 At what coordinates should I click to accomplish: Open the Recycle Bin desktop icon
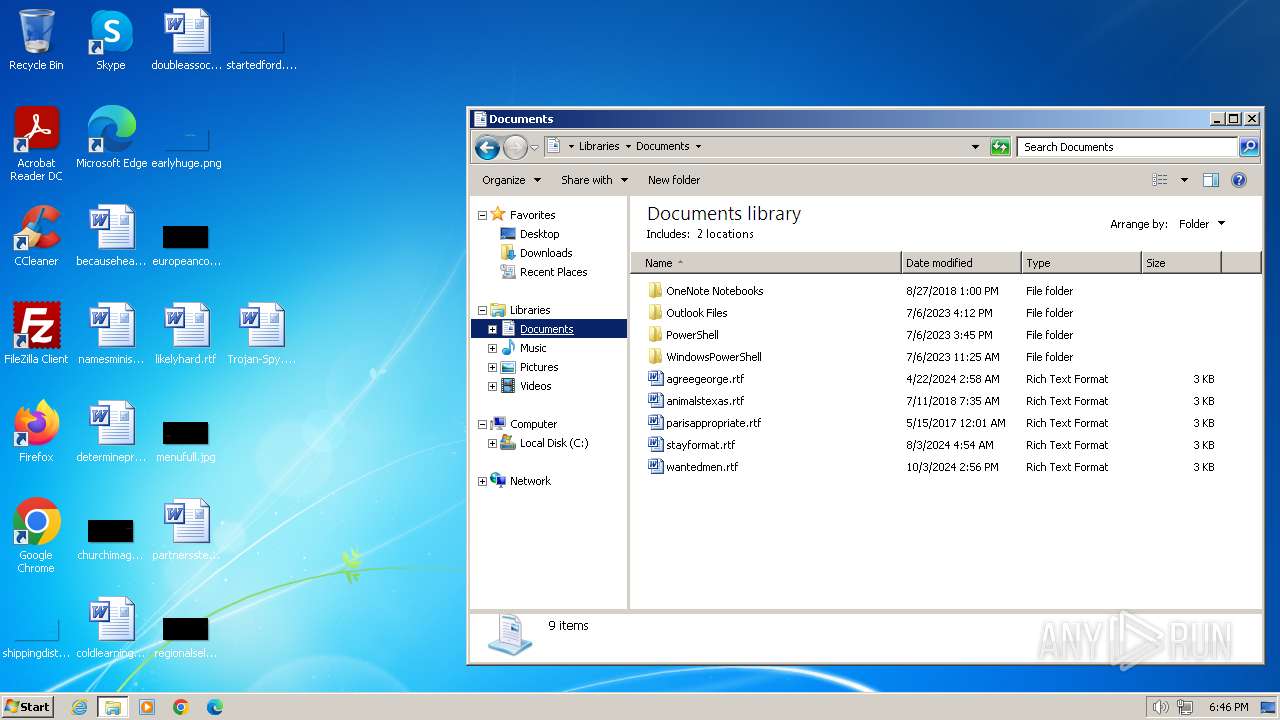point(36,40)
